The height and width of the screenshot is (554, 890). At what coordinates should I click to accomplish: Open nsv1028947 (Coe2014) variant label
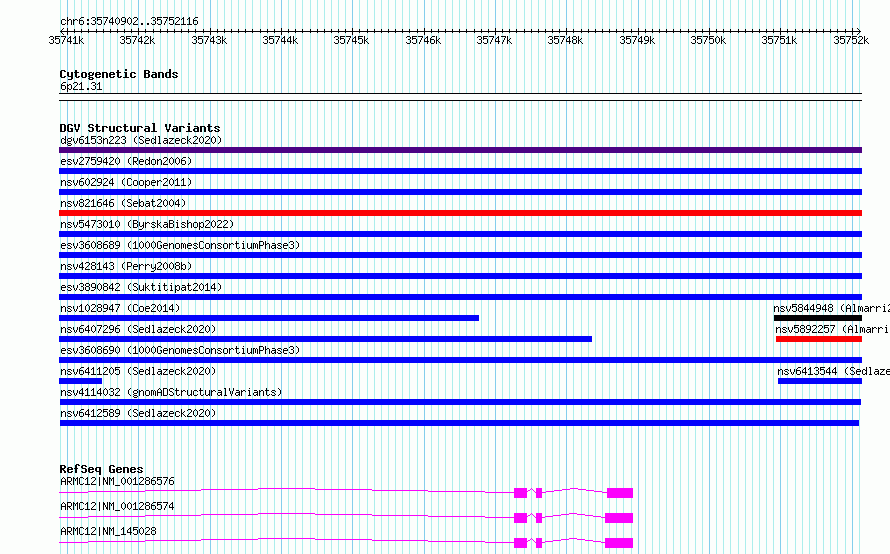click(x=120, y=308)
